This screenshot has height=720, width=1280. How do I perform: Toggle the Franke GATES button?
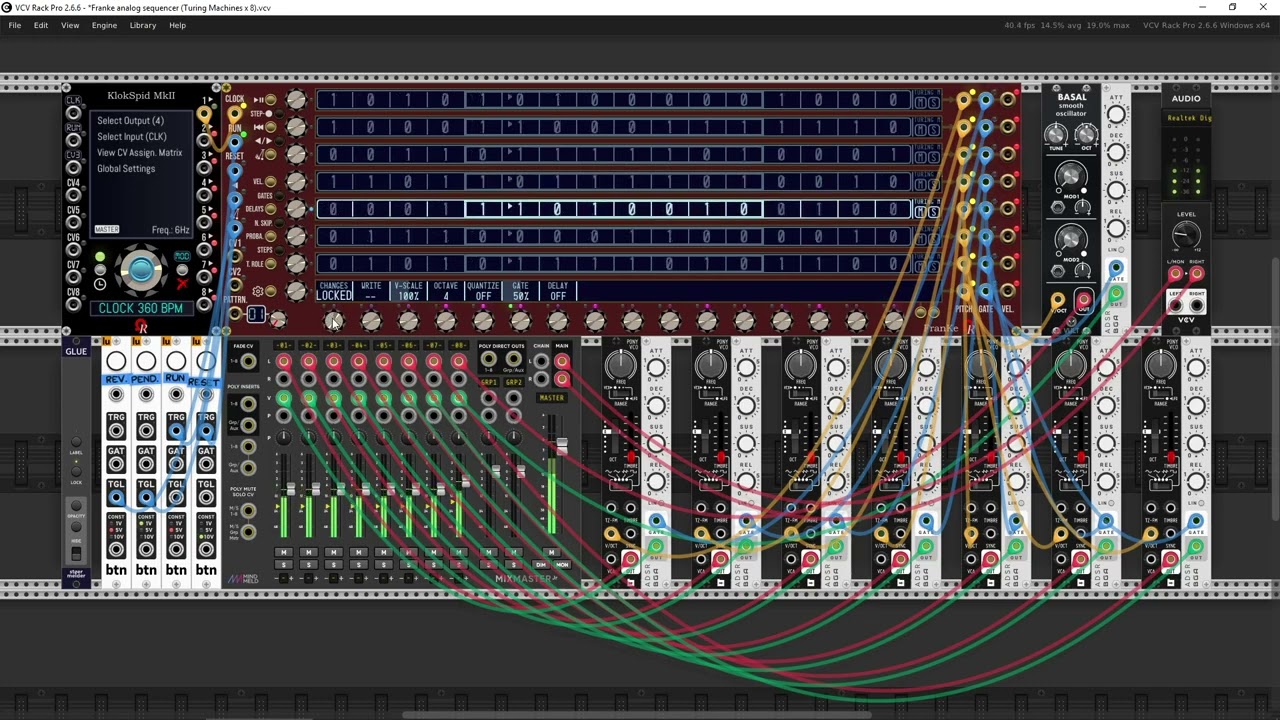tap(280, 195)
